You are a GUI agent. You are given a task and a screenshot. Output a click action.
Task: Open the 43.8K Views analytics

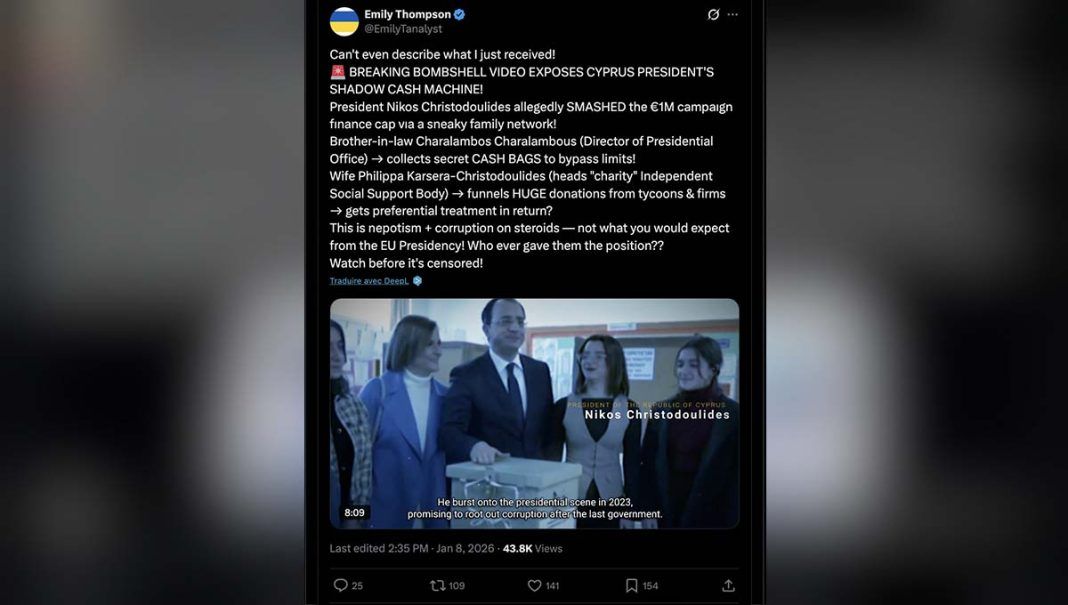(533, 548)
